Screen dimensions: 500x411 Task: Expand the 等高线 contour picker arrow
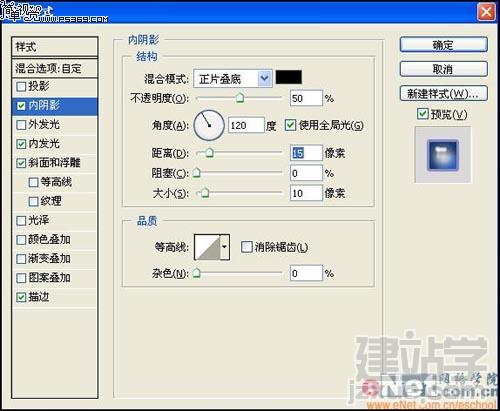(225, 247)
